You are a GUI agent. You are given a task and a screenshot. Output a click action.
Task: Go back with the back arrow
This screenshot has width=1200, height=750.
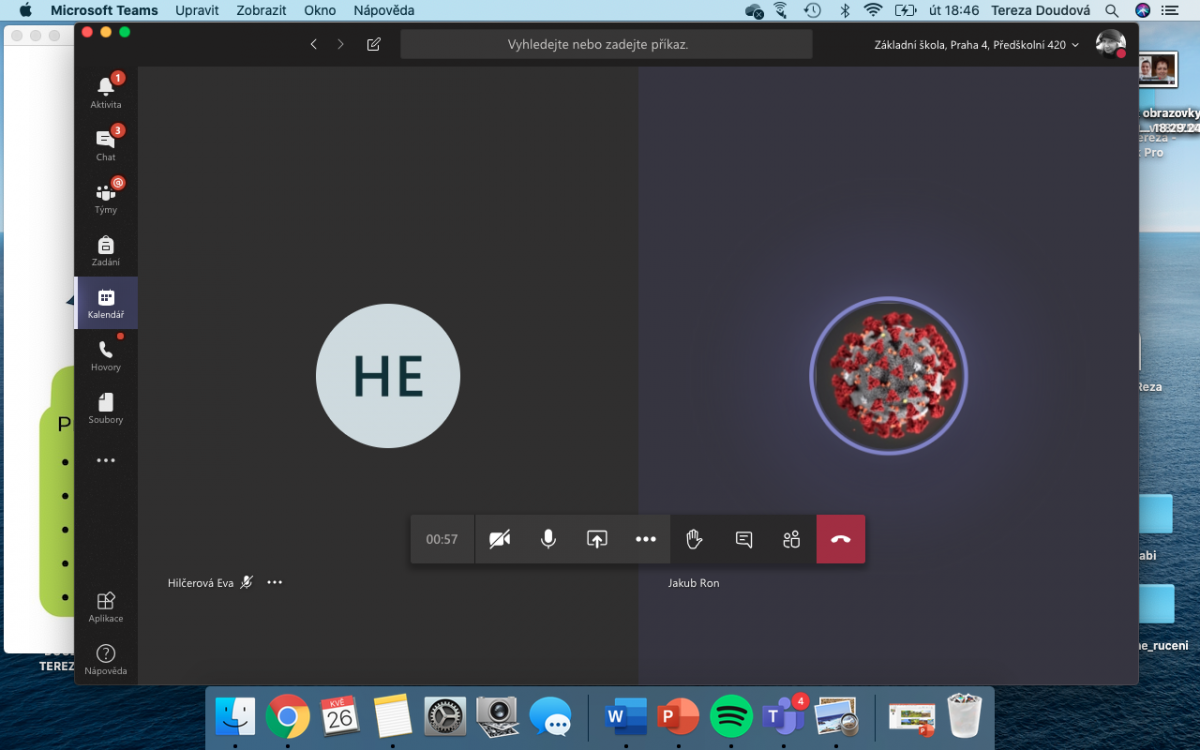click(314, 44)
